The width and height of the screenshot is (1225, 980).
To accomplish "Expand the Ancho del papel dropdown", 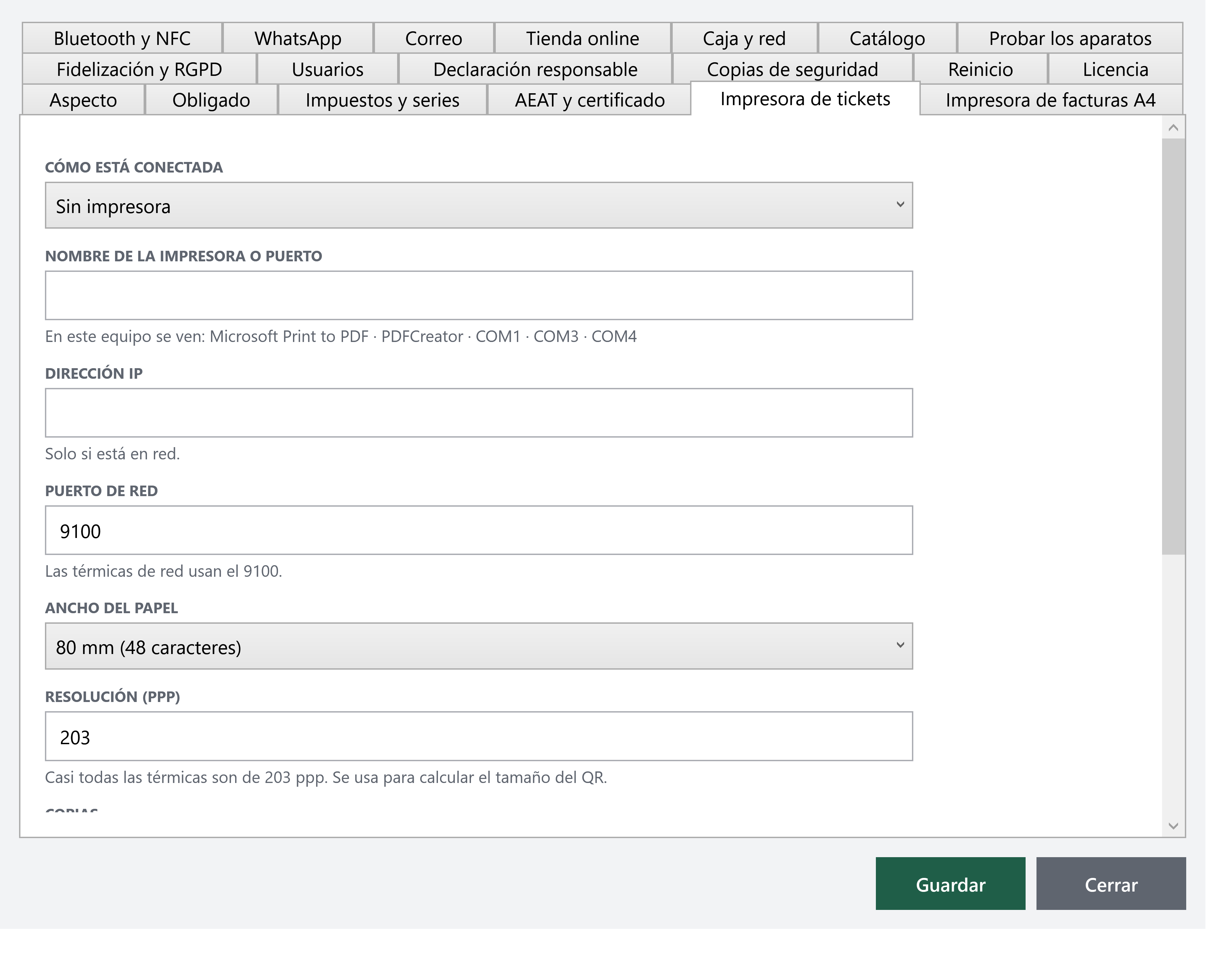I will coord(479,646).
